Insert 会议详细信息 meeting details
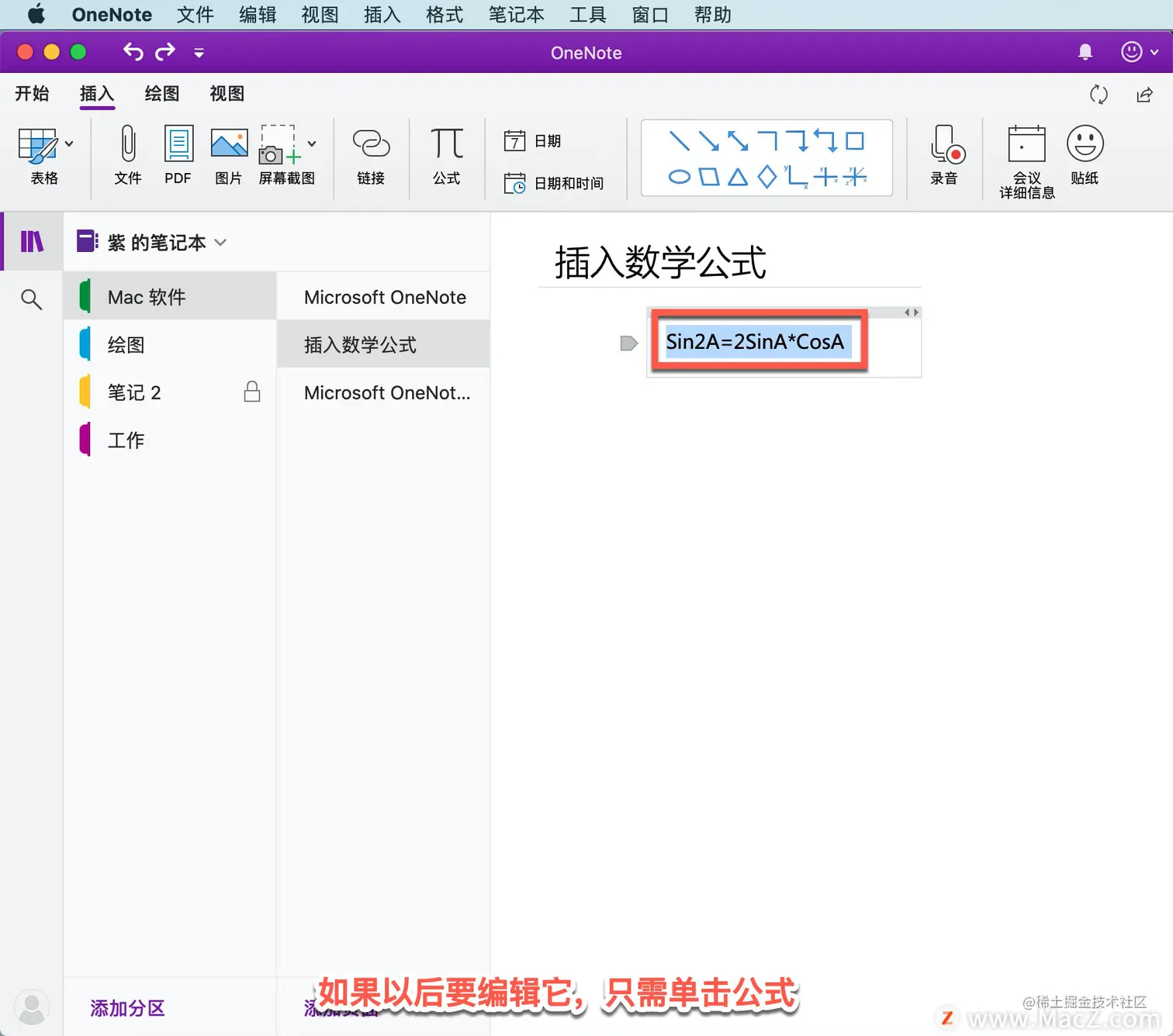The image size is (1173, 1036). click(1027, 163)
